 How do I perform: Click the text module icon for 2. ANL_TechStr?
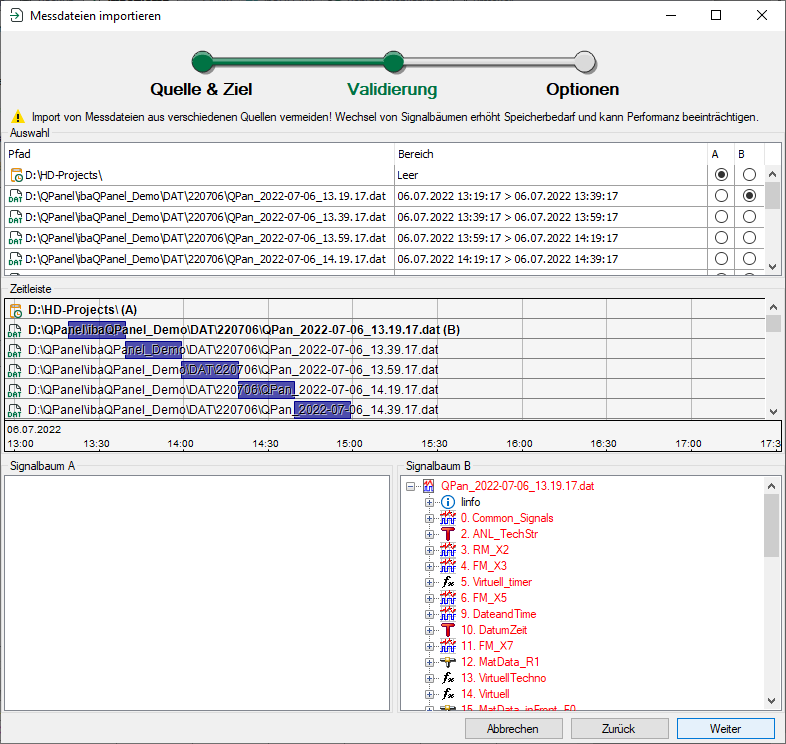(448, 534)
